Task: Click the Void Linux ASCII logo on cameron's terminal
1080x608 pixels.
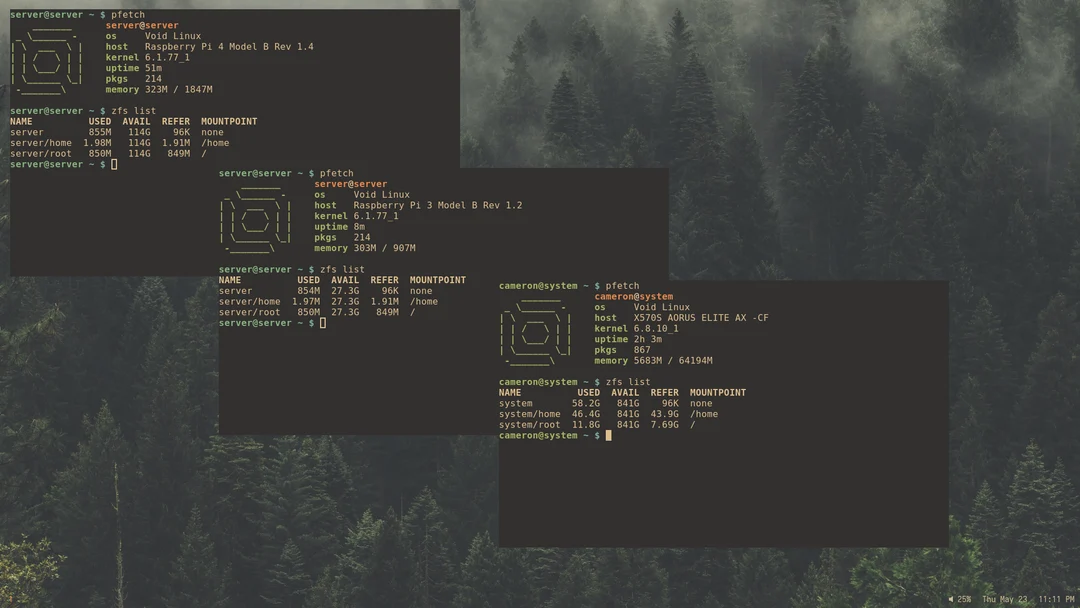Action: click(x=535, y=328)
